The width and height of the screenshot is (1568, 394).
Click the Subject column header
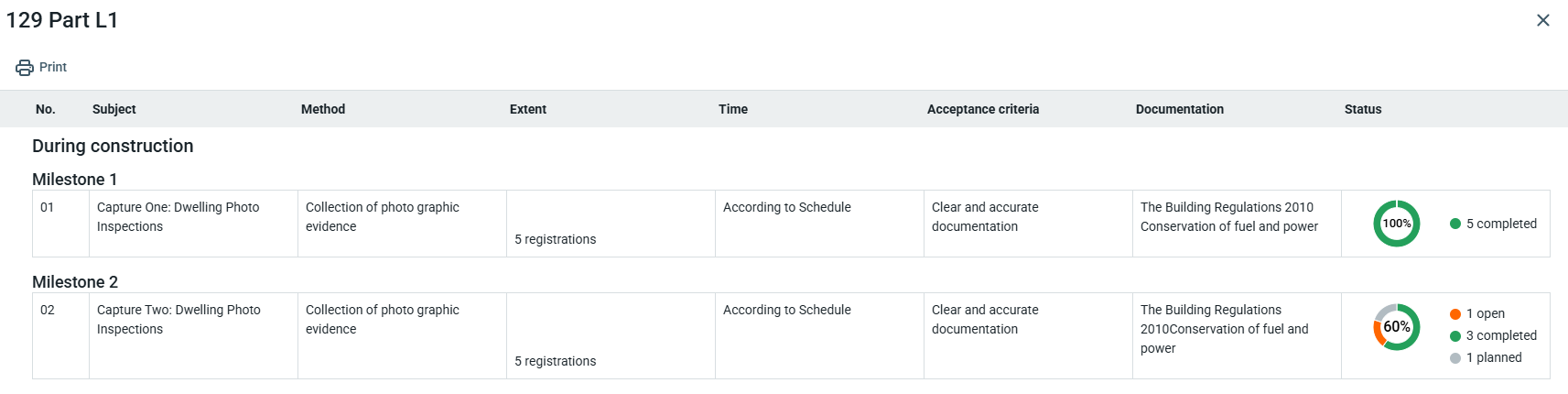click(114, 109)
